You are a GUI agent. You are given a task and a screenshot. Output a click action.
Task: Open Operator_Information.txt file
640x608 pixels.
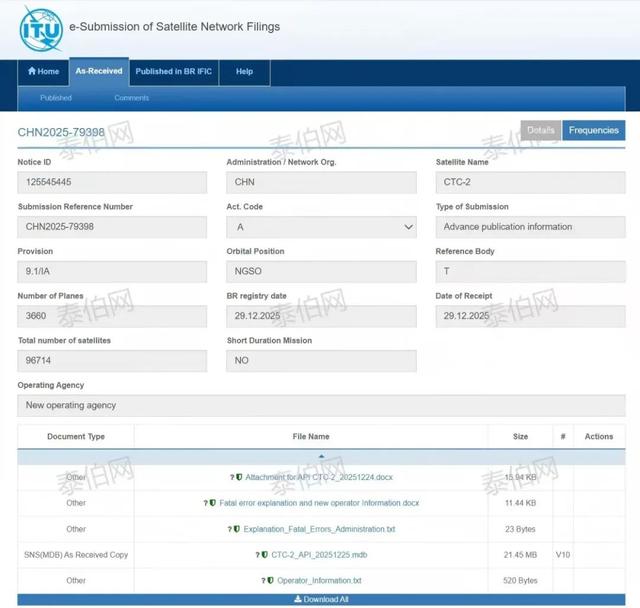coord(319,581)
